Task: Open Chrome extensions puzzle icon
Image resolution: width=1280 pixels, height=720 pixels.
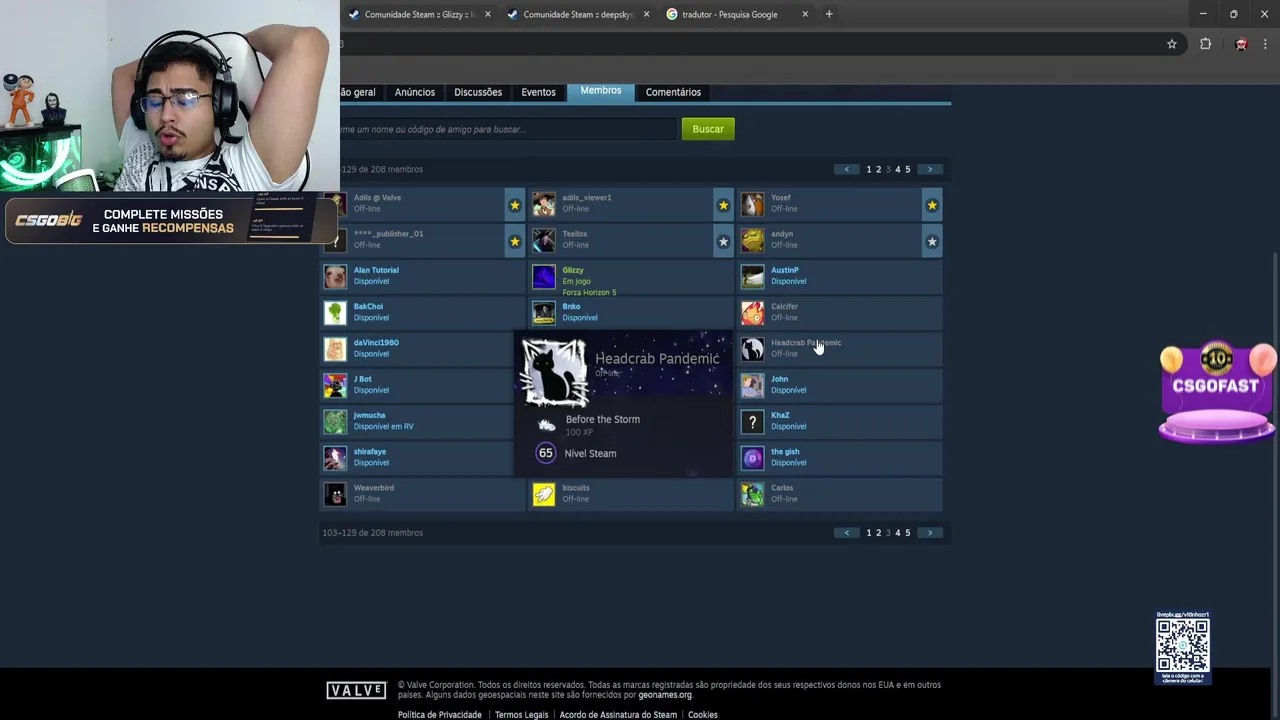Action: coord(1205,44)
